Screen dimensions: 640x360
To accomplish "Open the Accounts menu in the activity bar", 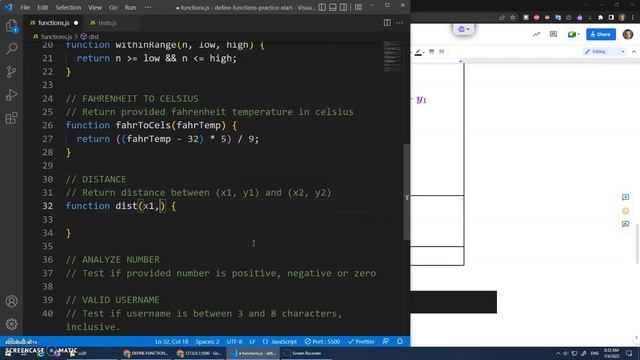I will pos(11,301).
